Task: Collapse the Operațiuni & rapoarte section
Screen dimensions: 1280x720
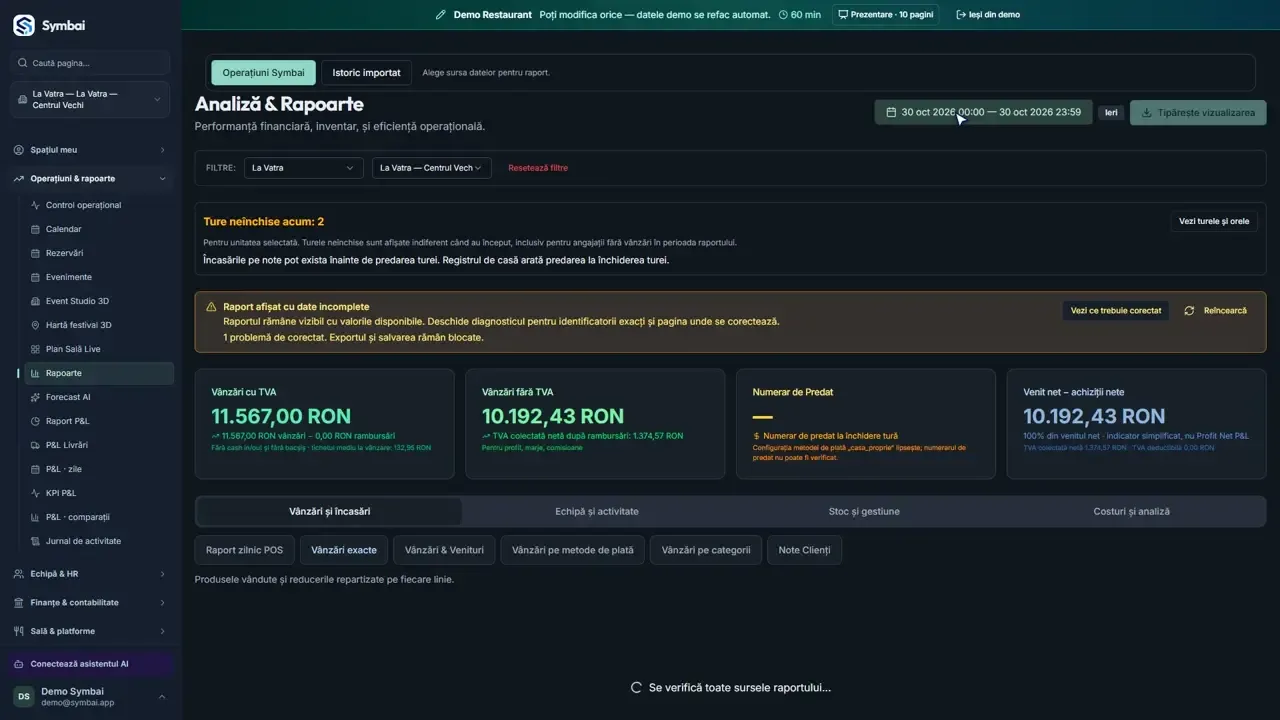Action: coord(90,179)
